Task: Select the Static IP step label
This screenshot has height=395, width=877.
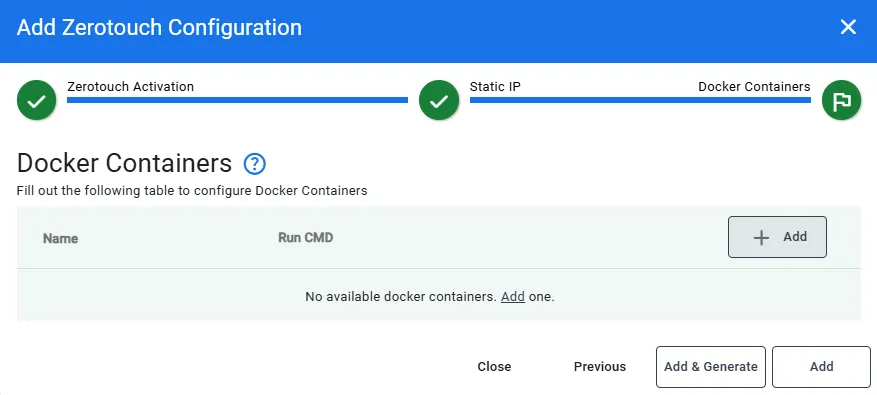Action: [x=495, y=87]
